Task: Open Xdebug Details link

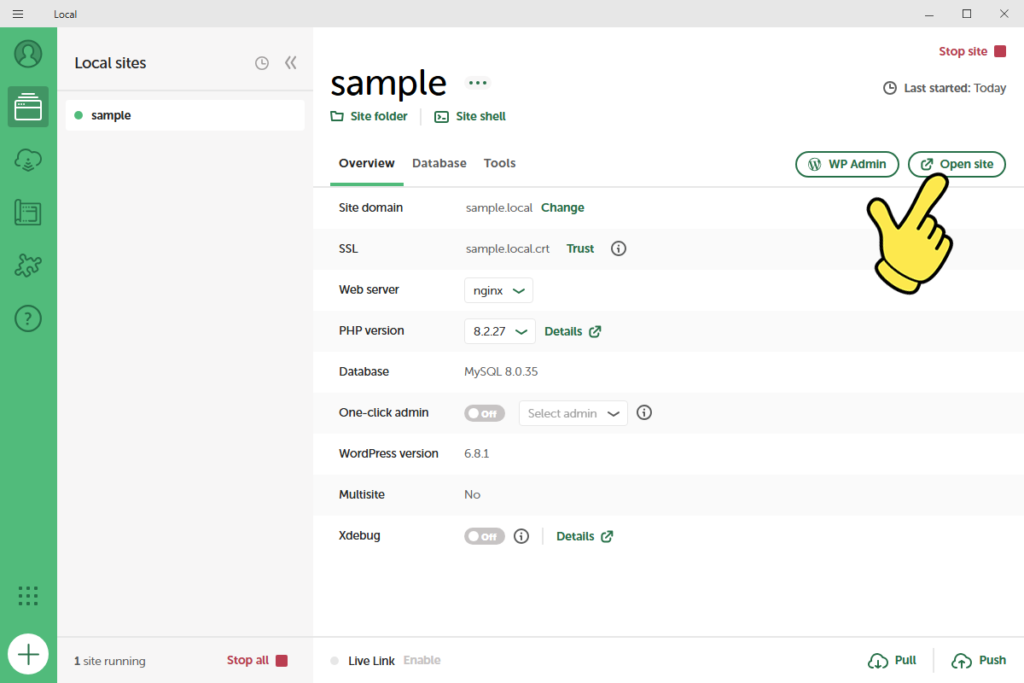Action: coord(584,537)
